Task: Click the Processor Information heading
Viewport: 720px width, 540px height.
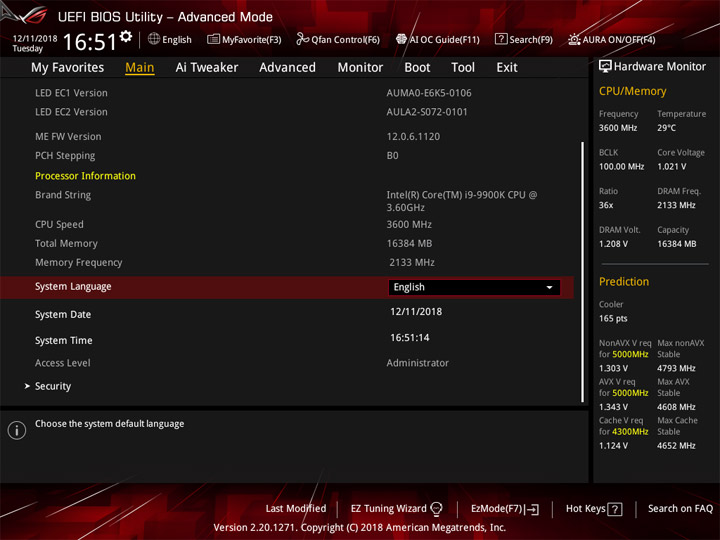Action: pos(85,176)
